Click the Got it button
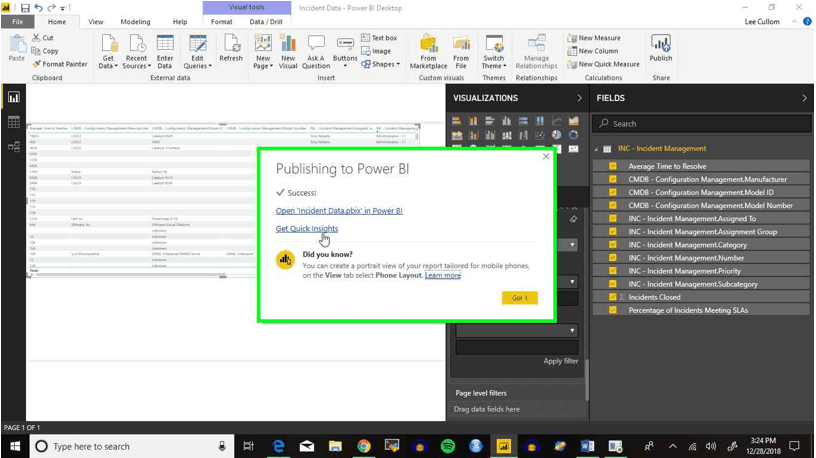This screenshot has height=458, width=816. click(x=519, y=298)
